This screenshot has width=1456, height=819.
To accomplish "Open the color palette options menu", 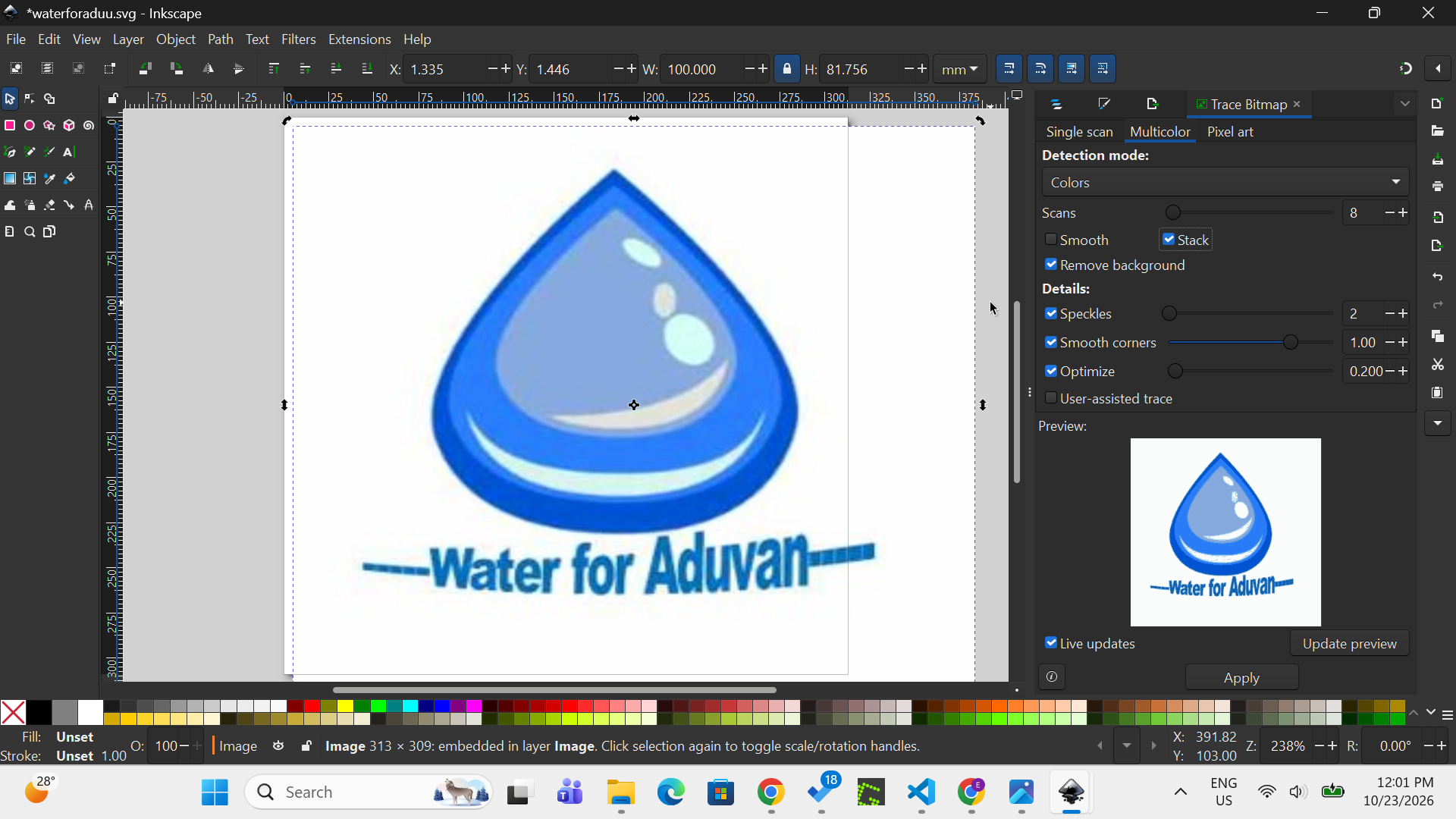I will (x=1448, y=715).
